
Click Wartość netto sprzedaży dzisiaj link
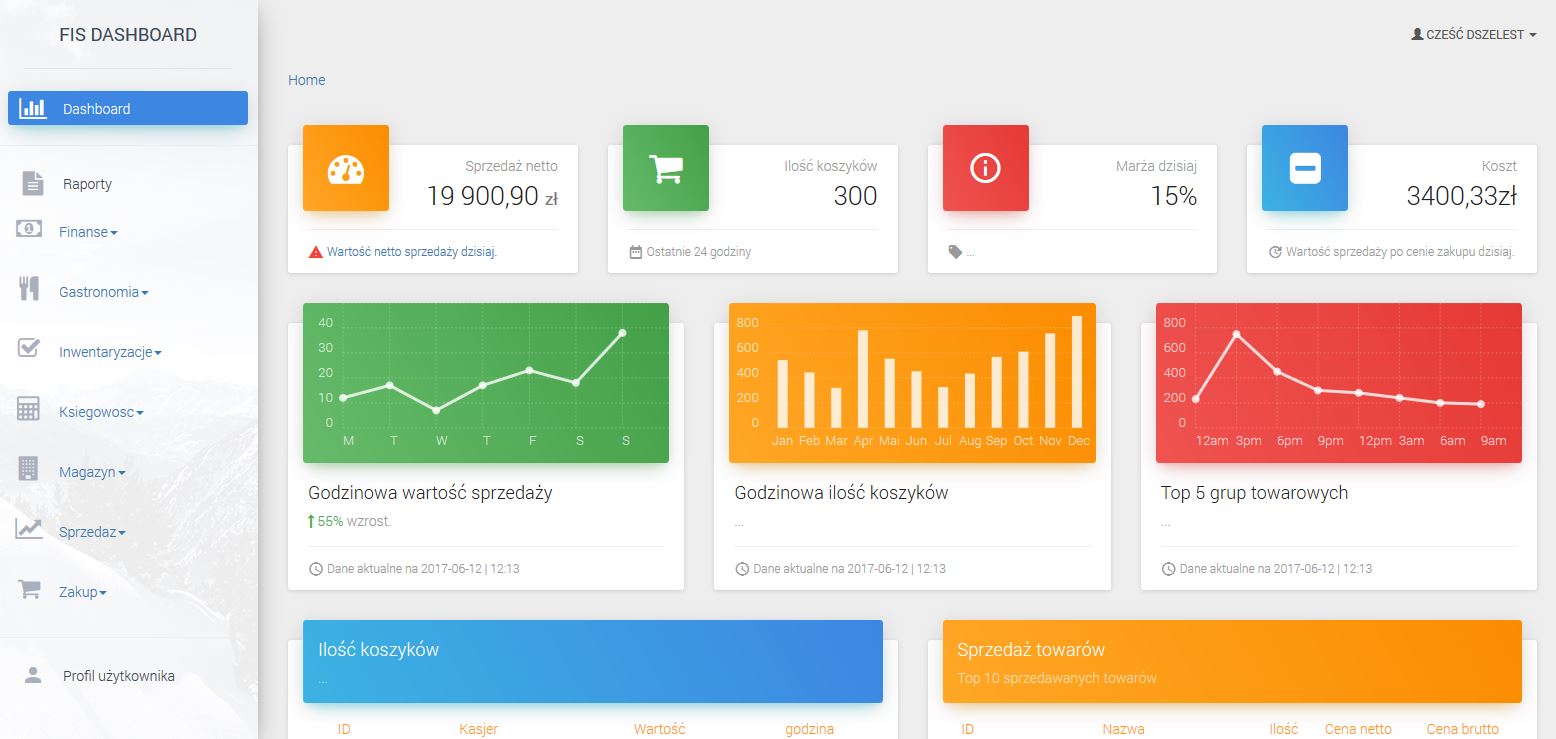412,252
